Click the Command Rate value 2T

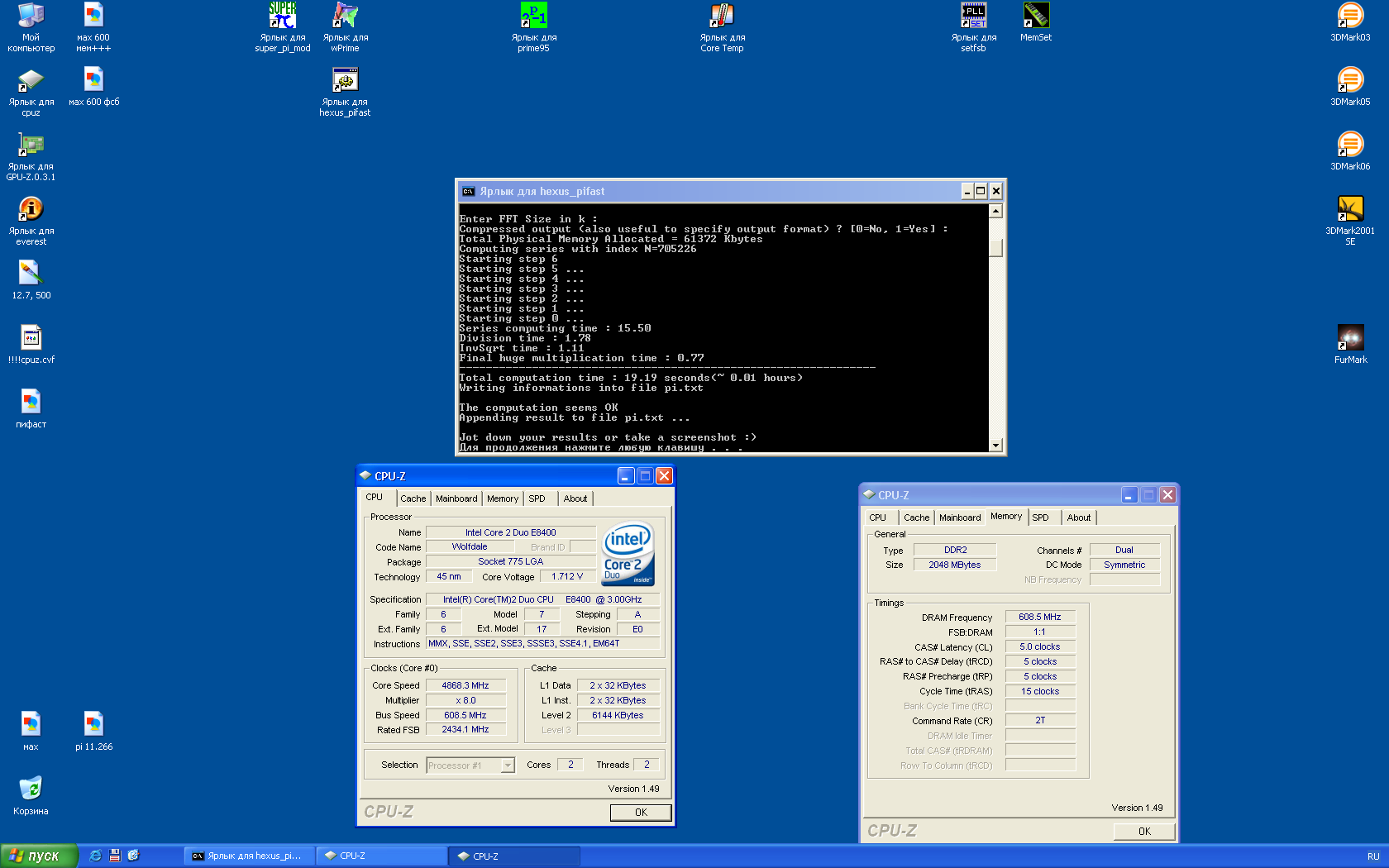(1040, 720)
